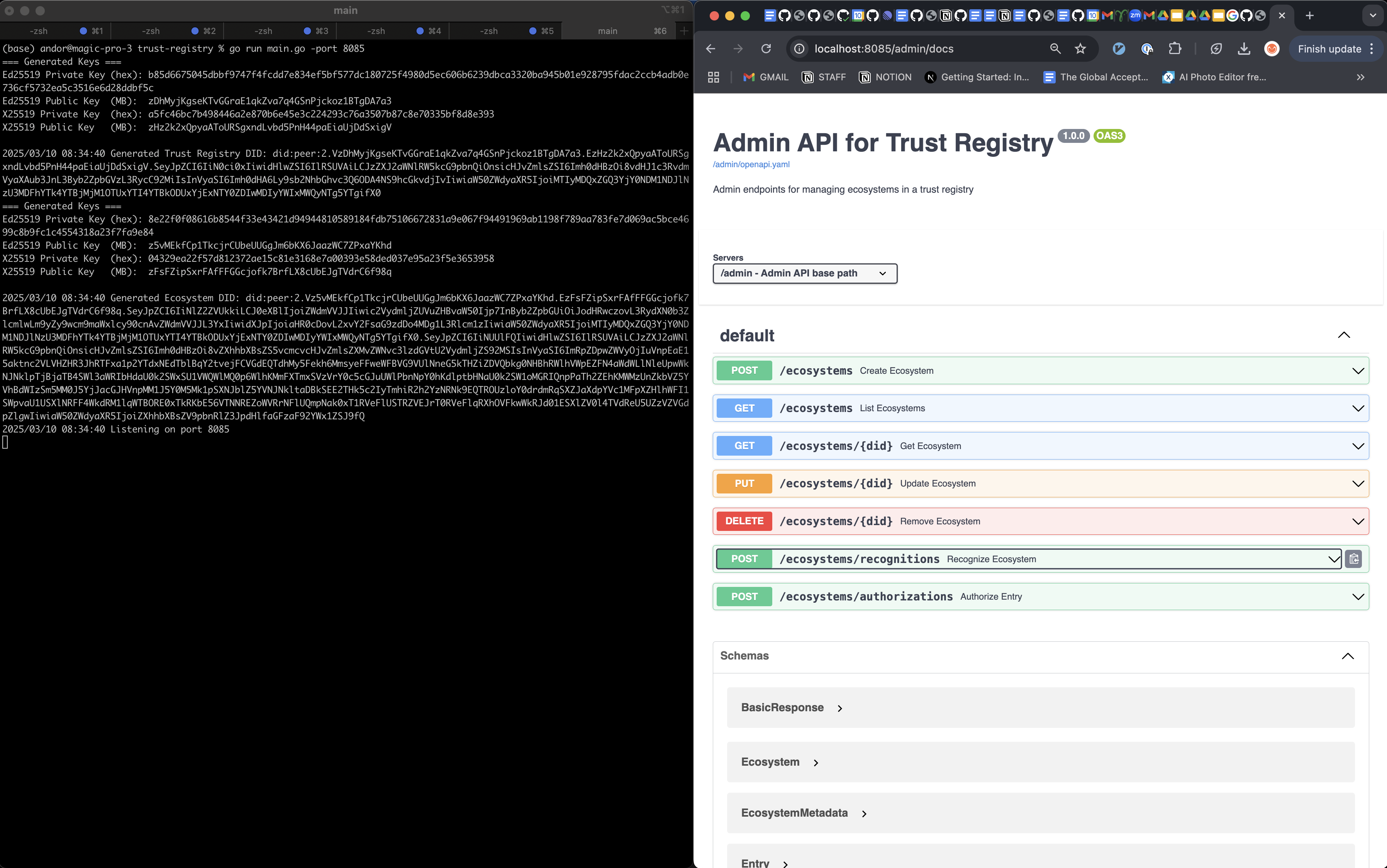Image resolution: width=1387 pixels, height=868 pixels.
Task: Switch to the Zoom pinned tab
Action: (1135, 15)
